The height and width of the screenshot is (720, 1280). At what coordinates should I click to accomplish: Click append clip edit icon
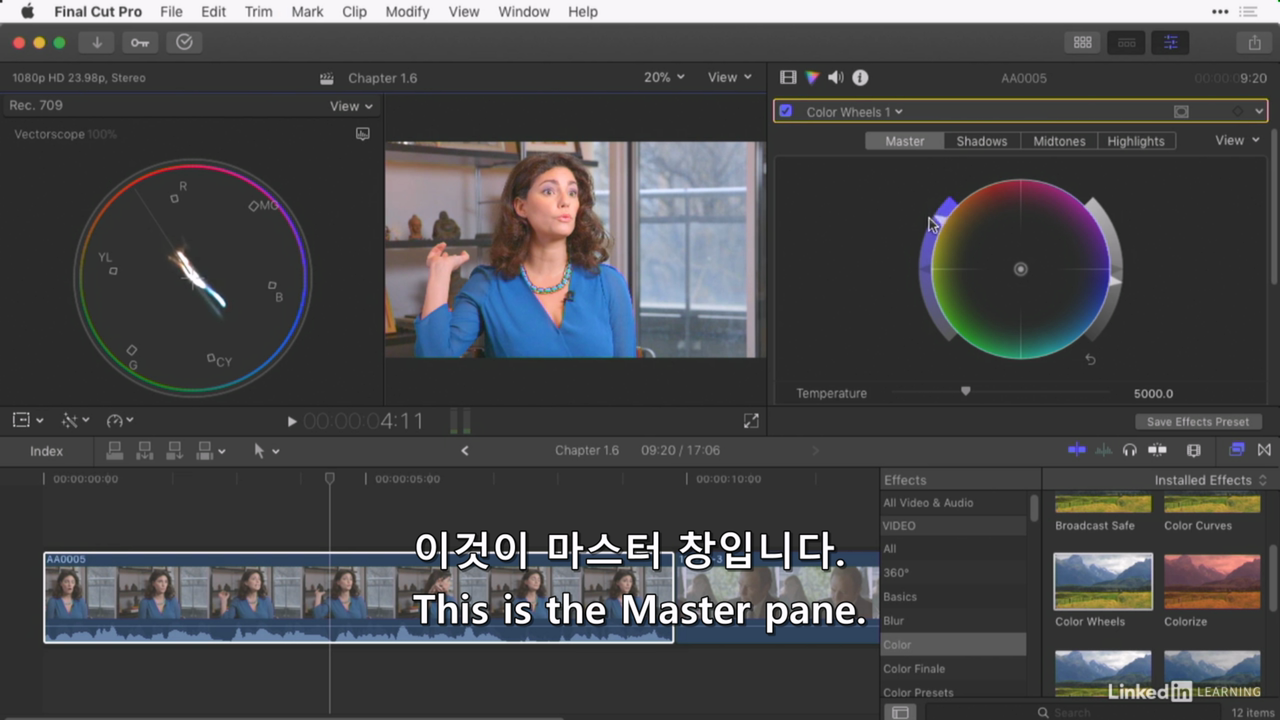pyautogui.click(x=175, y=451)
